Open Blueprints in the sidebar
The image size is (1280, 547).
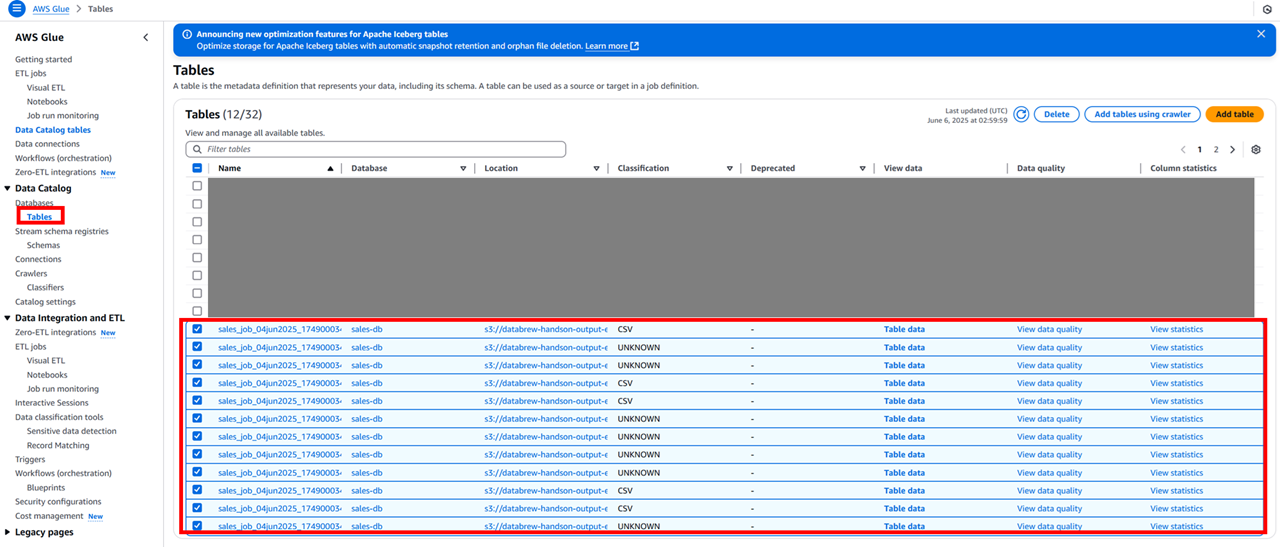click(46, 487)
